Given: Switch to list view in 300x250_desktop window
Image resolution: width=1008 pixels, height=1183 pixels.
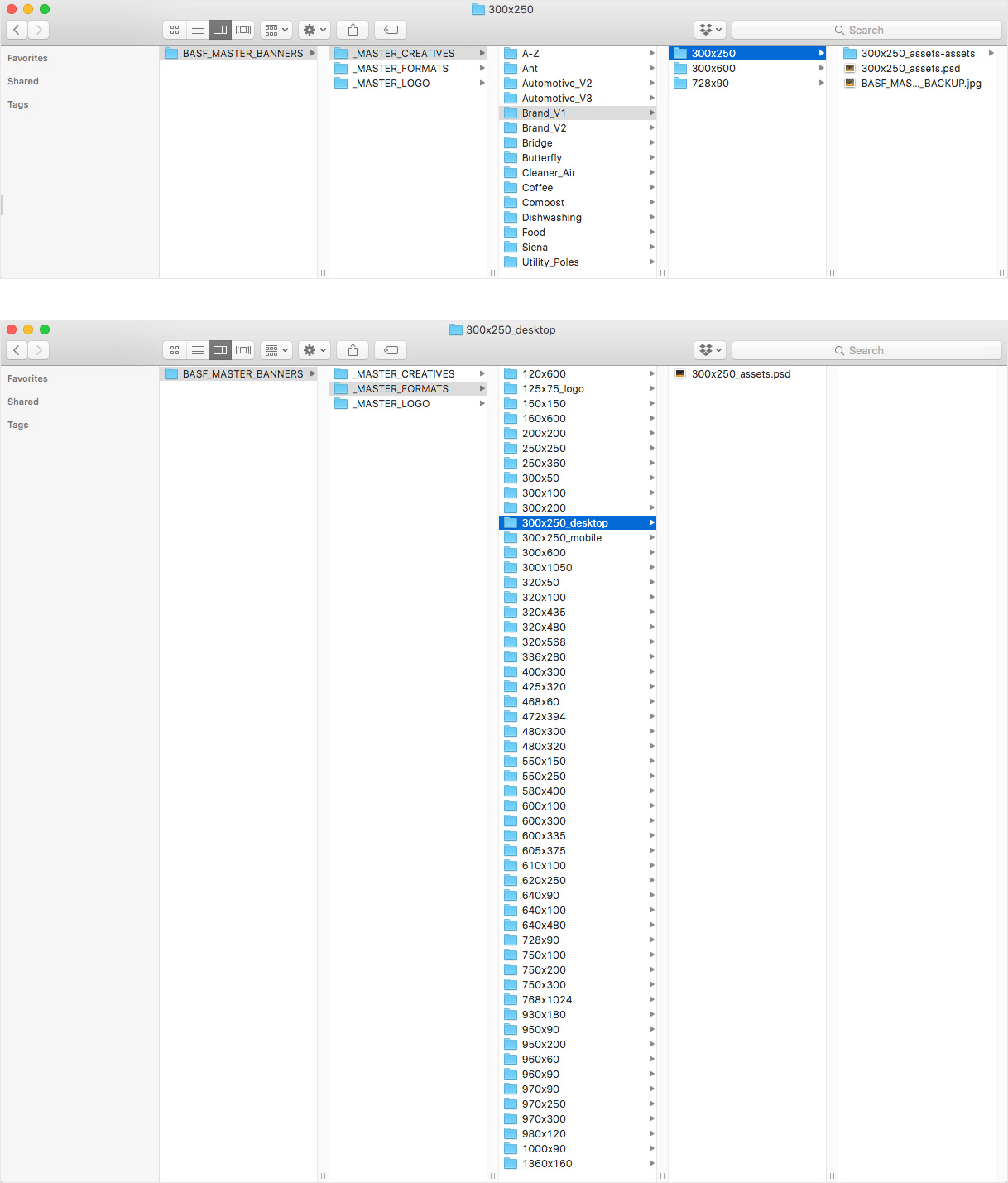Looking at the screenshot, I should [198, 350].
